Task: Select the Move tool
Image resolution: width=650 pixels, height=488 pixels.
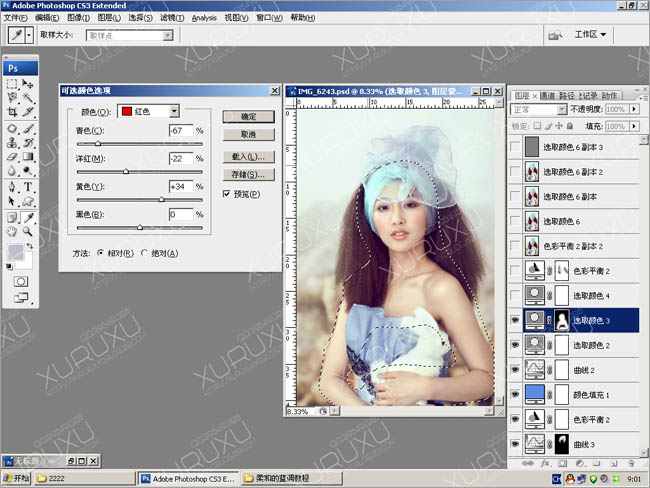Action: click(x=28, y=85)
